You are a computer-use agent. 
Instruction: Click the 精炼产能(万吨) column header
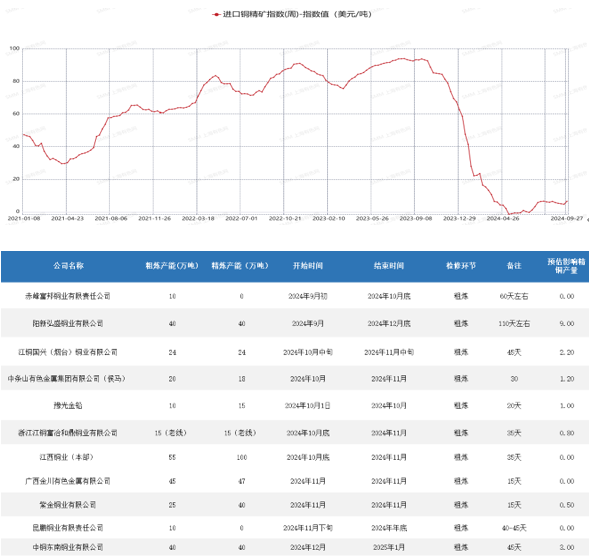pos(240,266)
